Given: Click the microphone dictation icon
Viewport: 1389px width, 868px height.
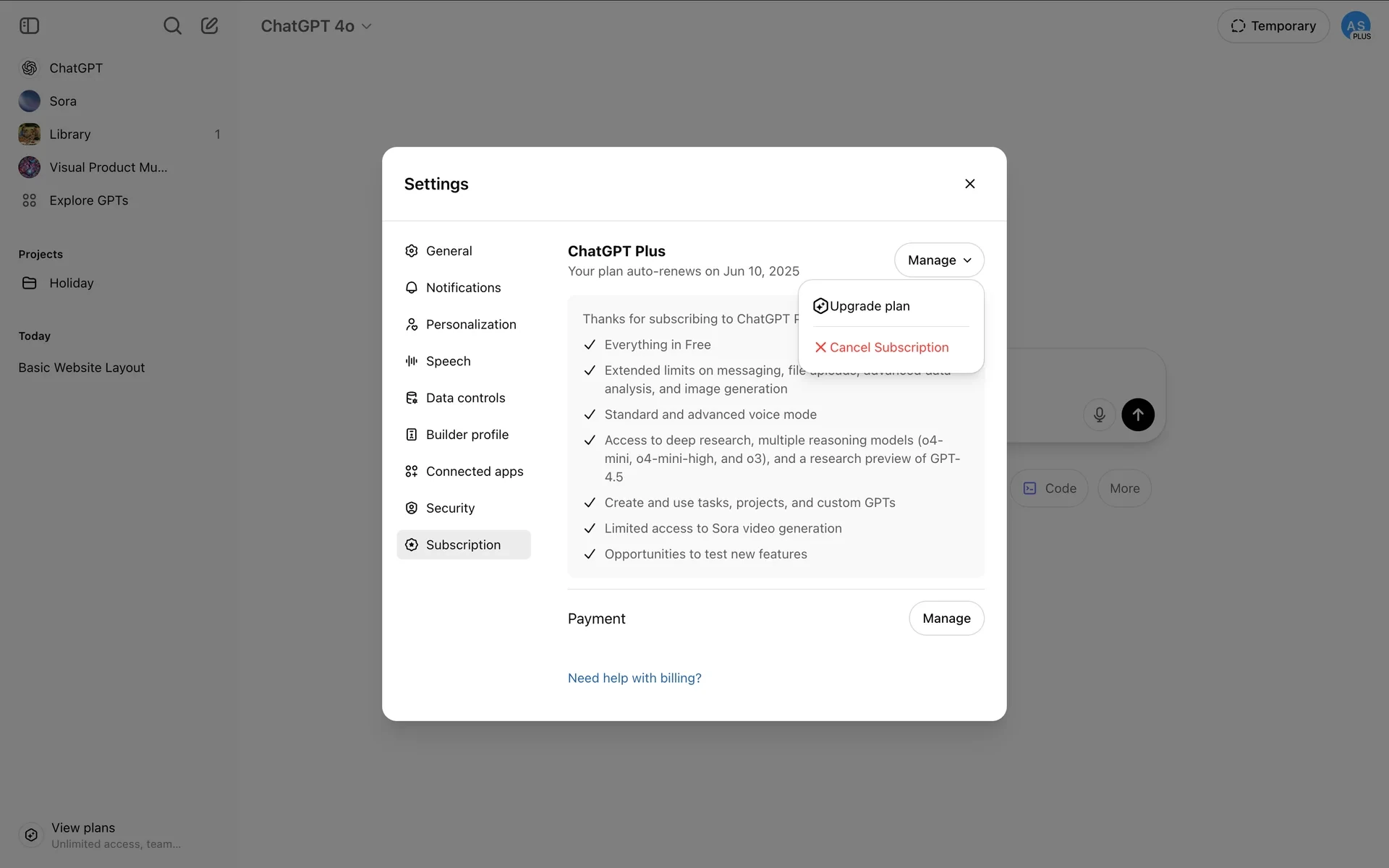Looking at the screenshot, I should click(1099, 414).
